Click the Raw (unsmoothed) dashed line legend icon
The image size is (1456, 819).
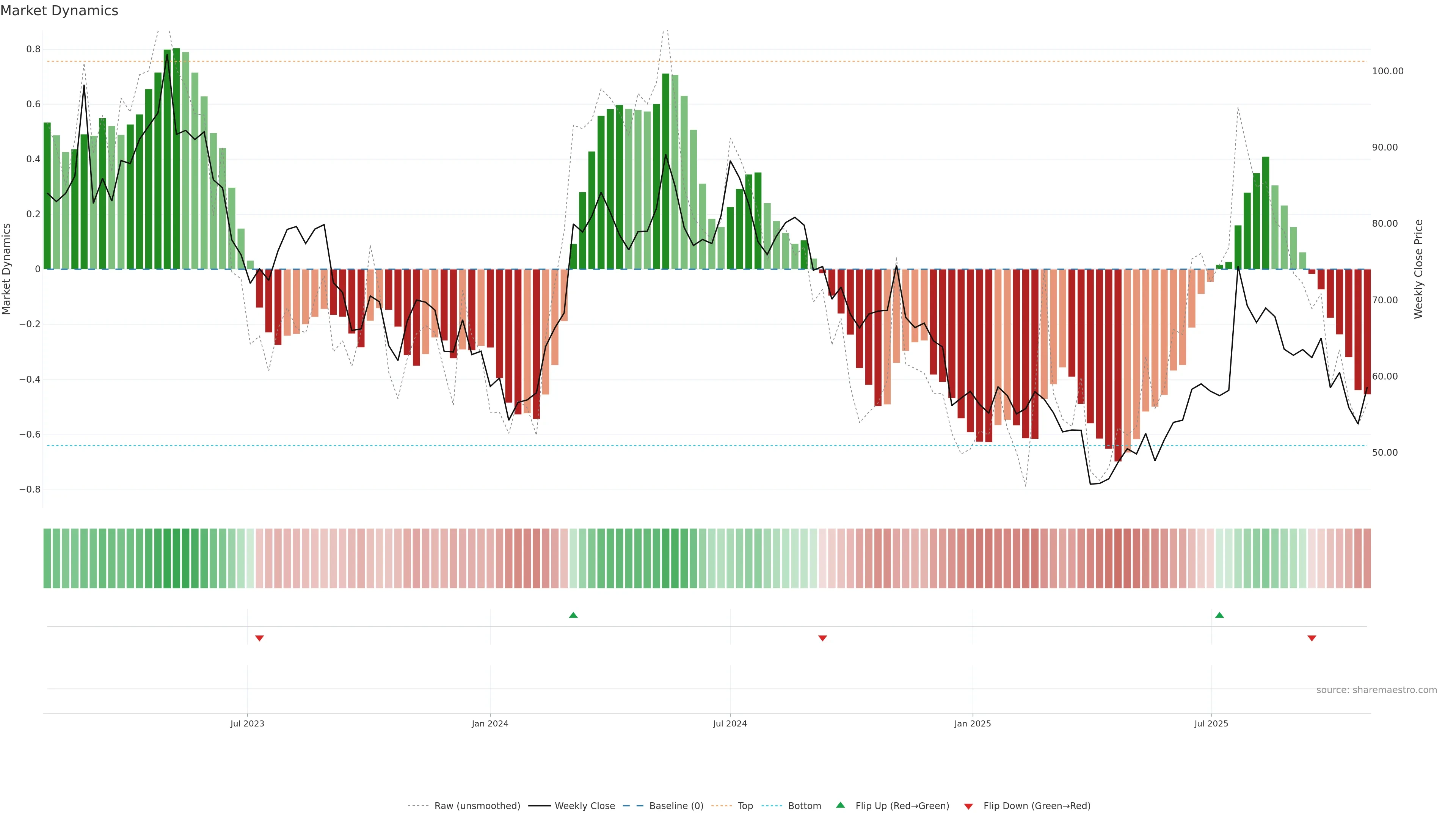tap(418, 806)
